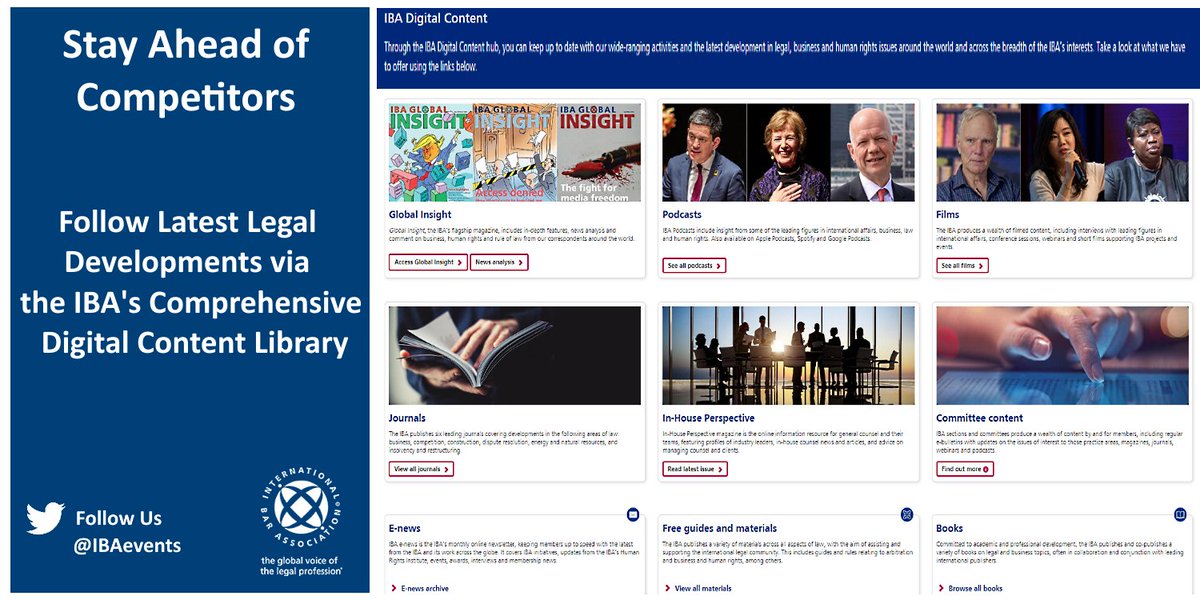Open the E-news archive link
The height and width of the screenshot is (600, 1200).
(x=420, y=589)
